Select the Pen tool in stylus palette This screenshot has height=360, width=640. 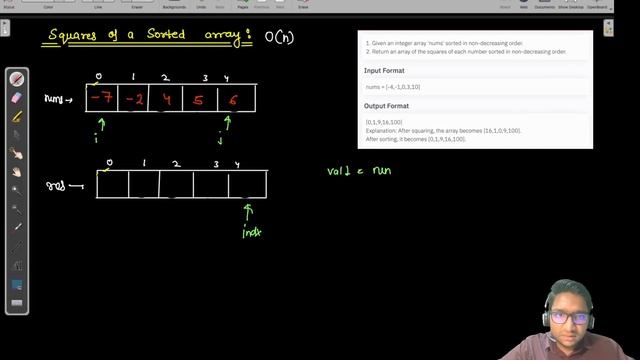coord(17,79)
